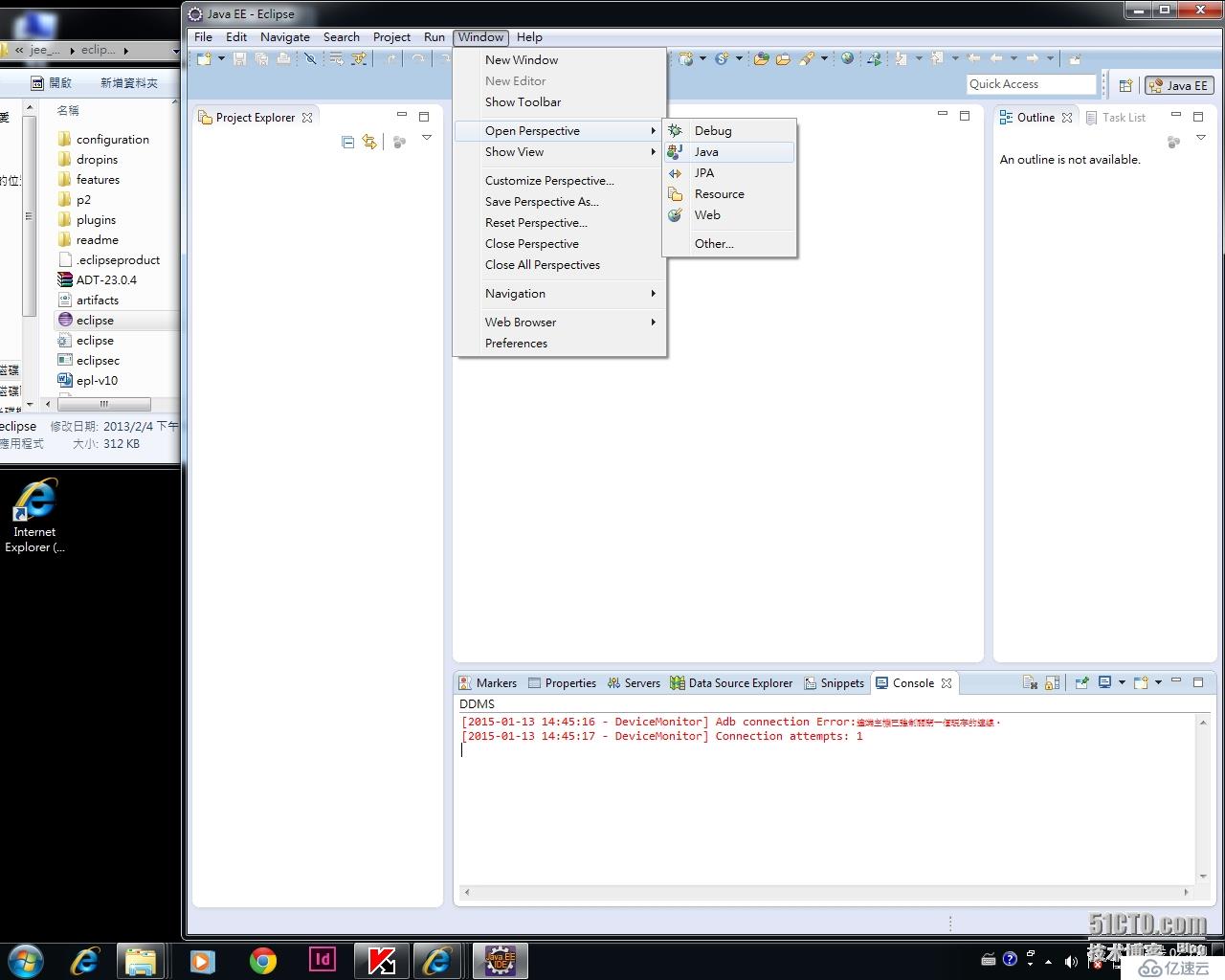The height and width of the screenshot is (980, 1225).
Task: Click Customize Perspective... menu item
Action: point(559,181)
